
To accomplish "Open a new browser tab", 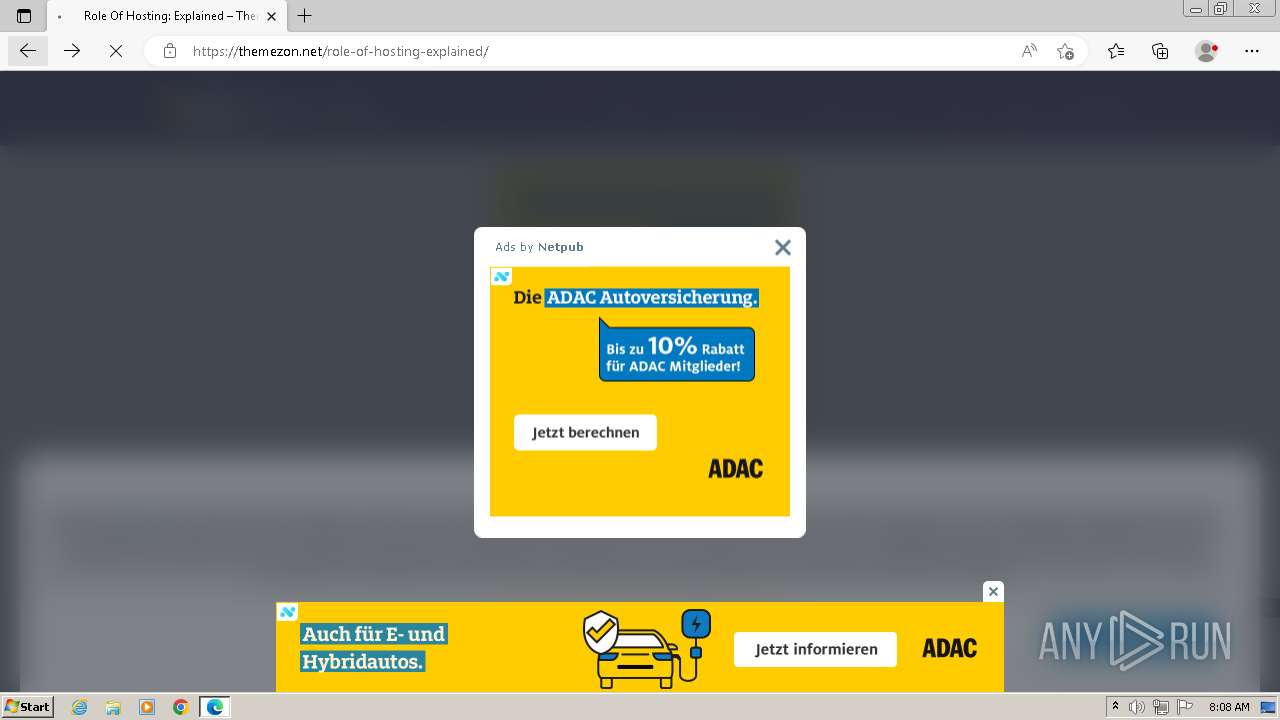I will coord(305,16).
